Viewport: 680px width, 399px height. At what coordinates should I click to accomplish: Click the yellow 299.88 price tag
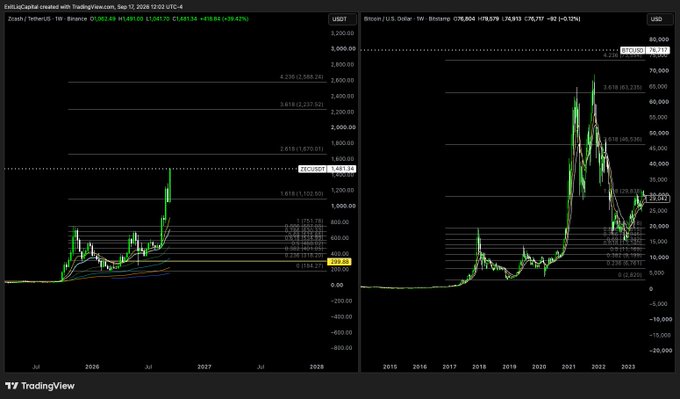[x=340, y=262]
